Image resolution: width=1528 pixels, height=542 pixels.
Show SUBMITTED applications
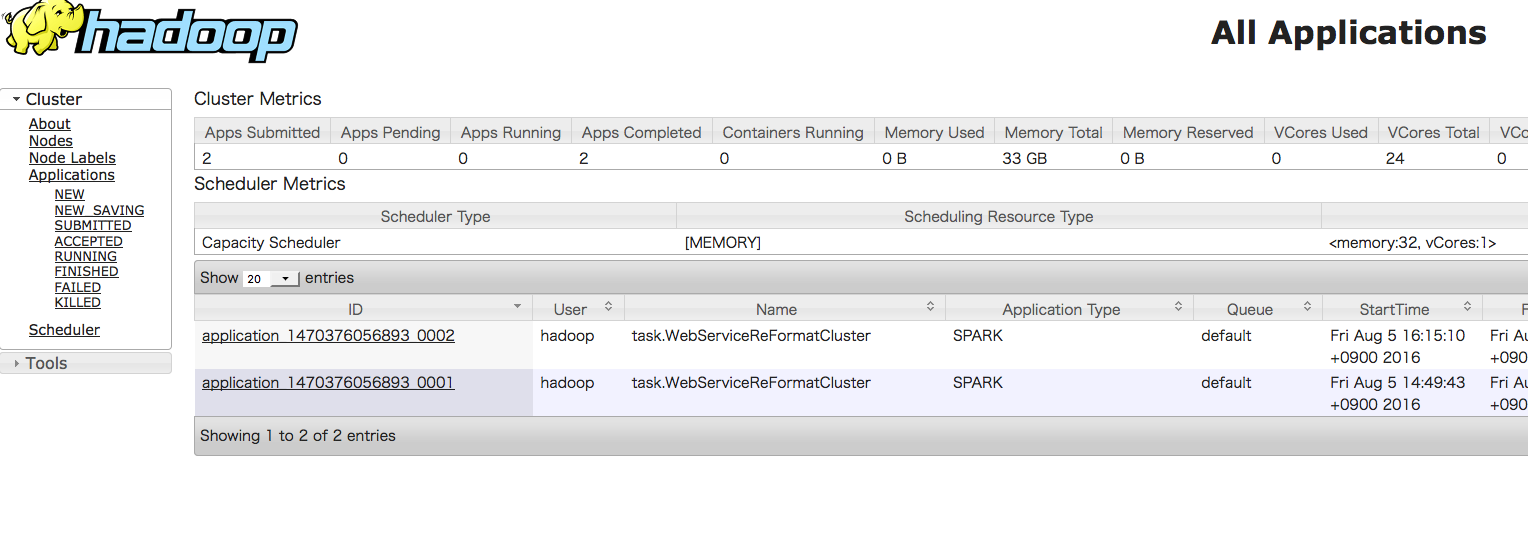click(93, 225)
